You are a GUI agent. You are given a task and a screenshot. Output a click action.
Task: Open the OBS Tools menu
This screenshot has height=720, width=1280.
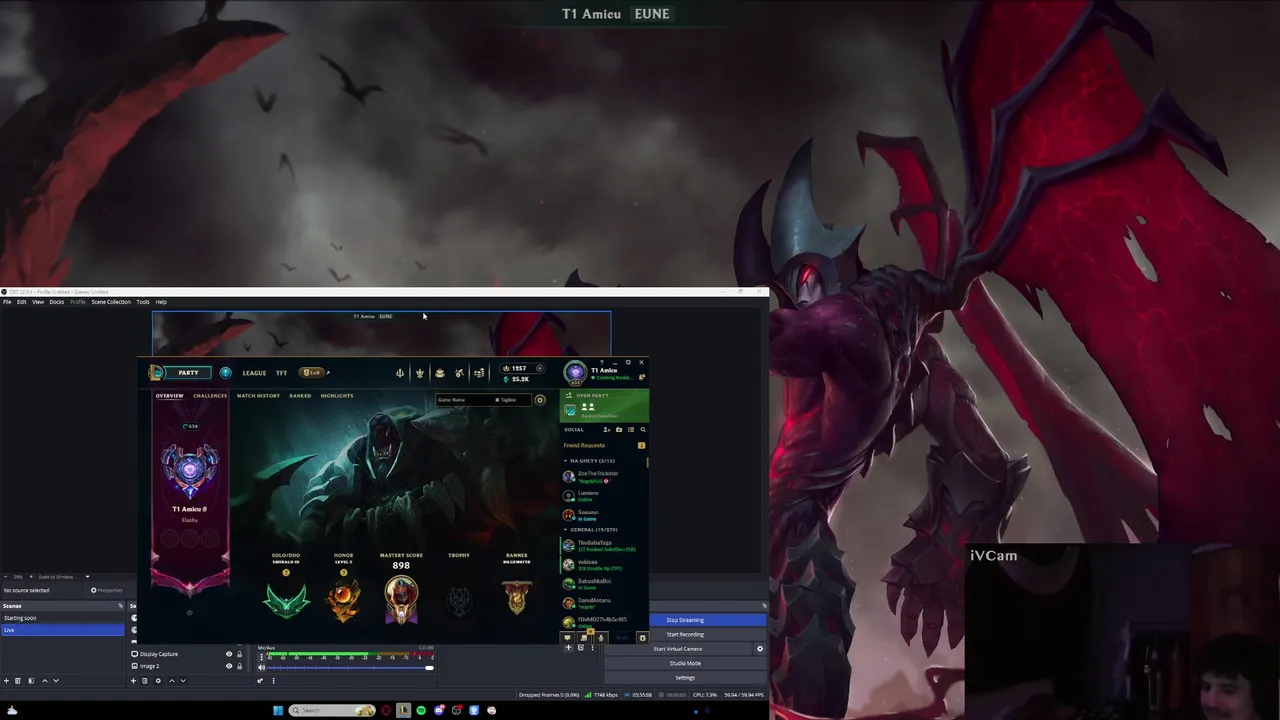[143, 302]
